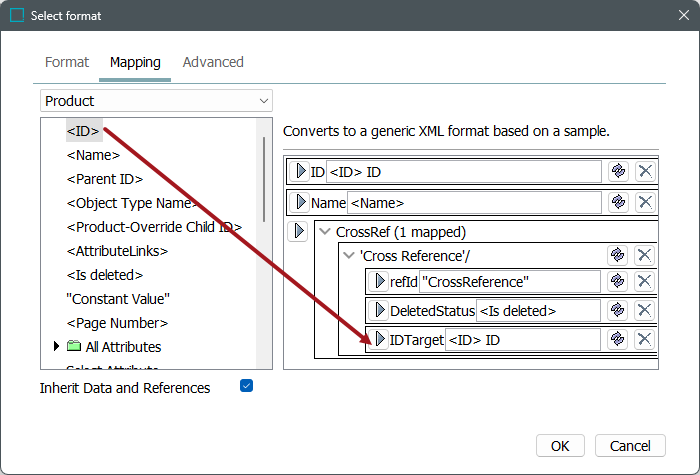Remove the DeletedStatus mapping row
Viewport: 700px width, 475px height.
(646, 310)
